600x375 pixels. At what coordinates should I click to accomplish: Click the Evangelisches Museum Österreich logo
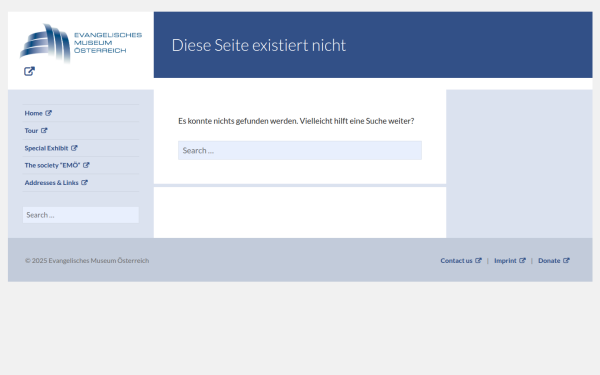(x=81, y=43)
